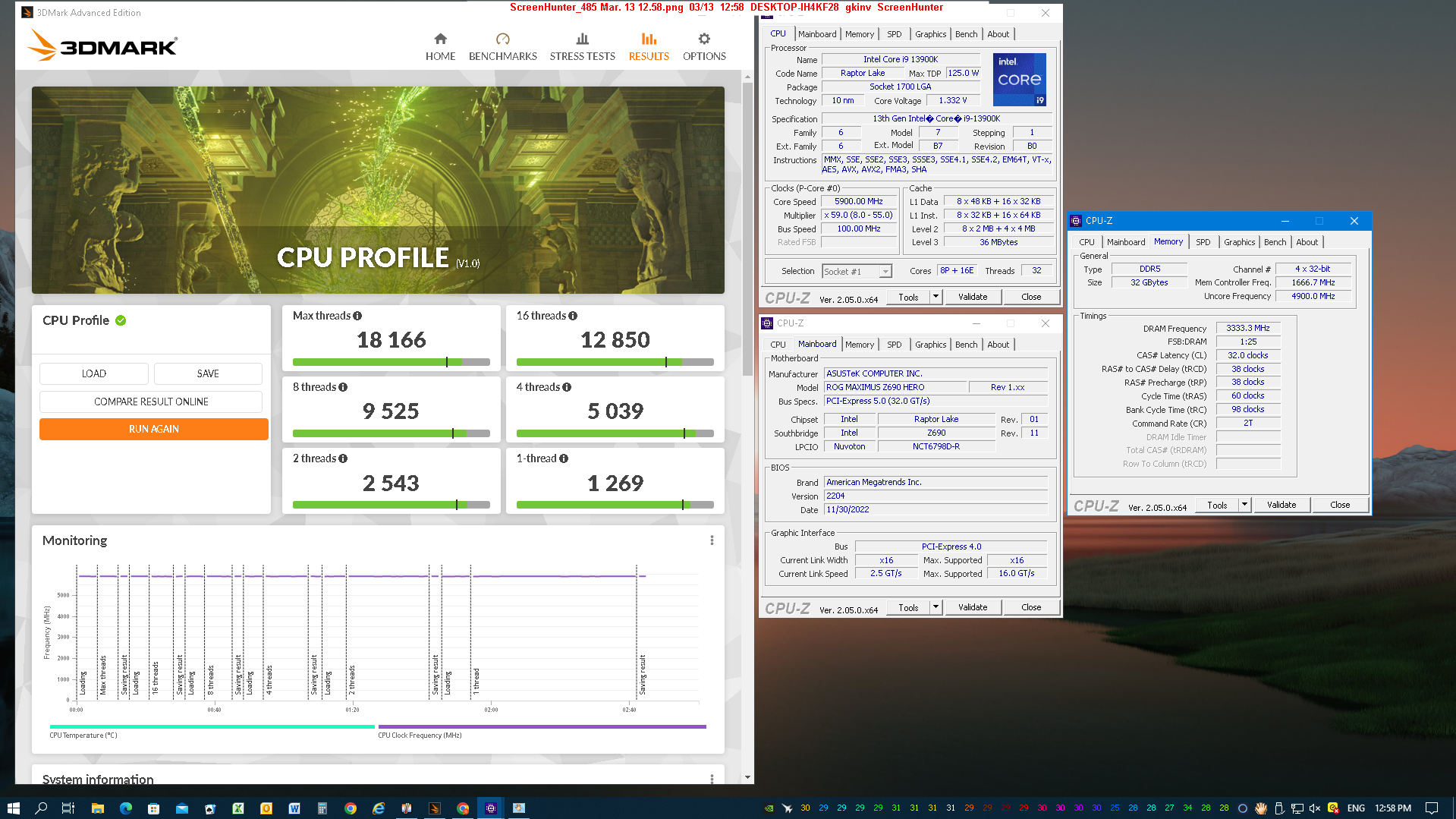This screenshot has height=819, width=1456.
Task: Expand Tools dropdown arrow in CPU tab window
Action: (x=936, y=297)
